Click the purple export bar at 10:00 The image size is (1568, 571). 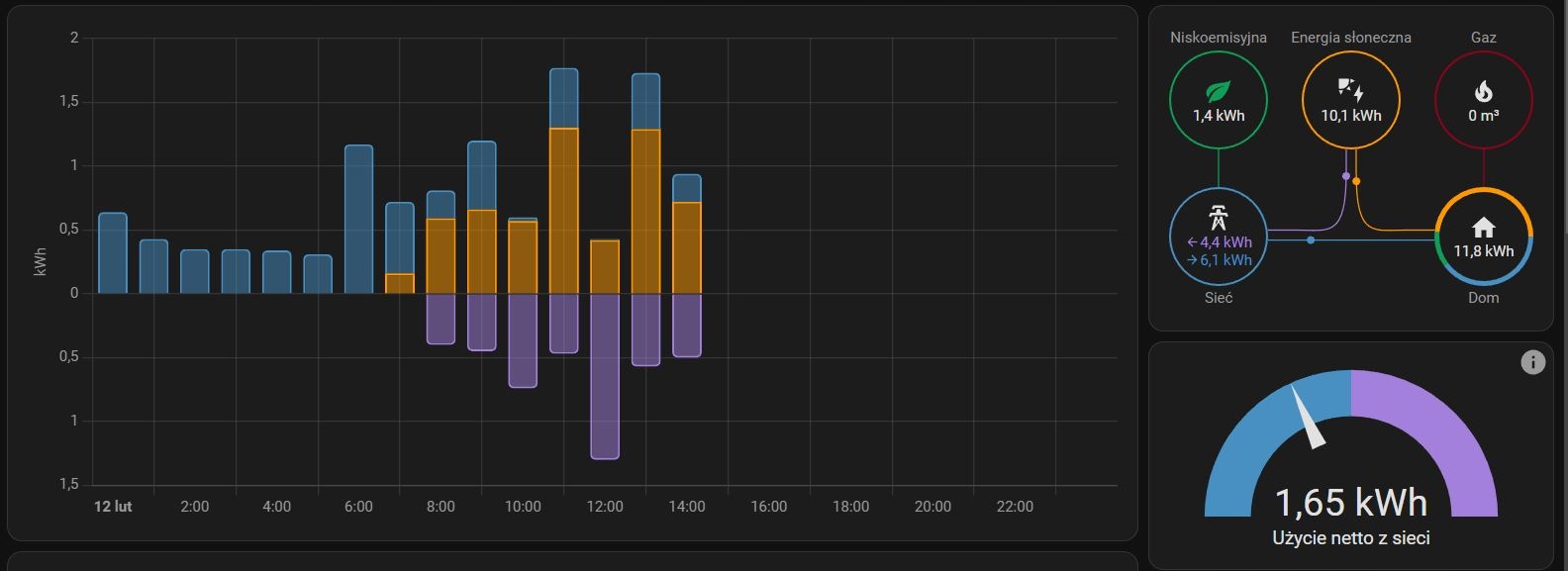click(x=523, y=340)
